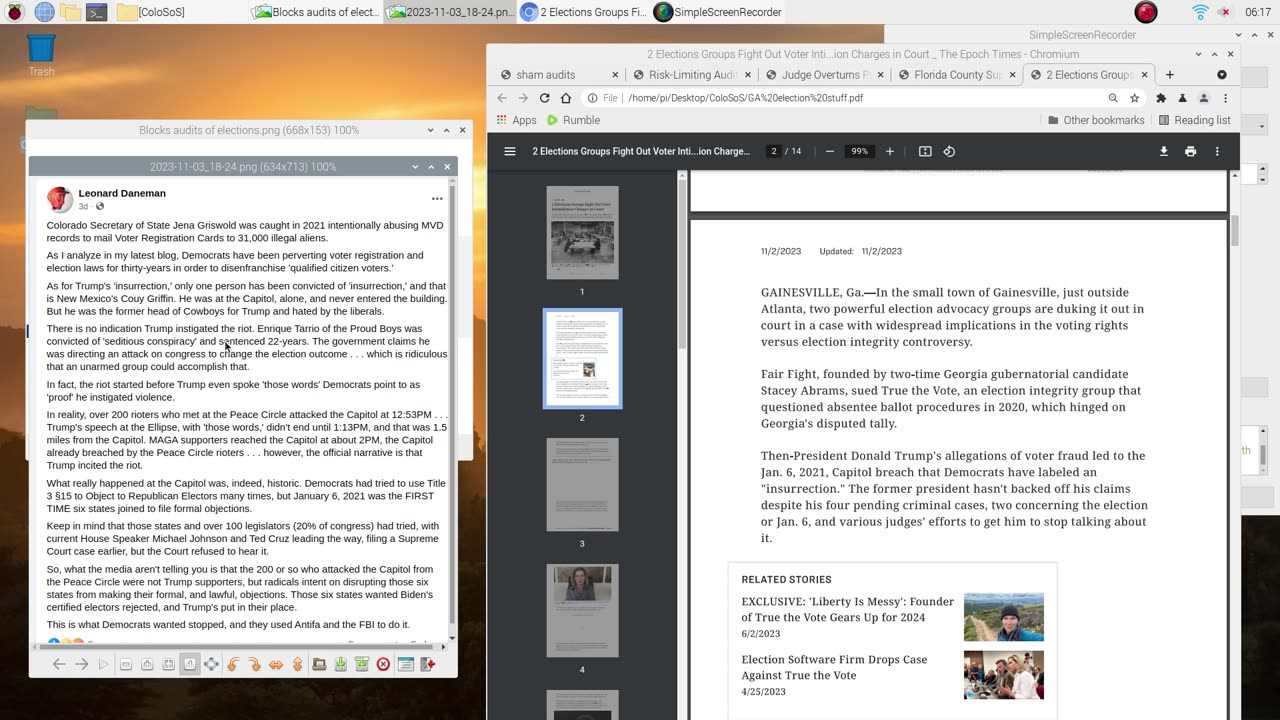1280x720 pixels.
Task: Open the Apps bookmarks shortcut
Action: click(516, 120)
